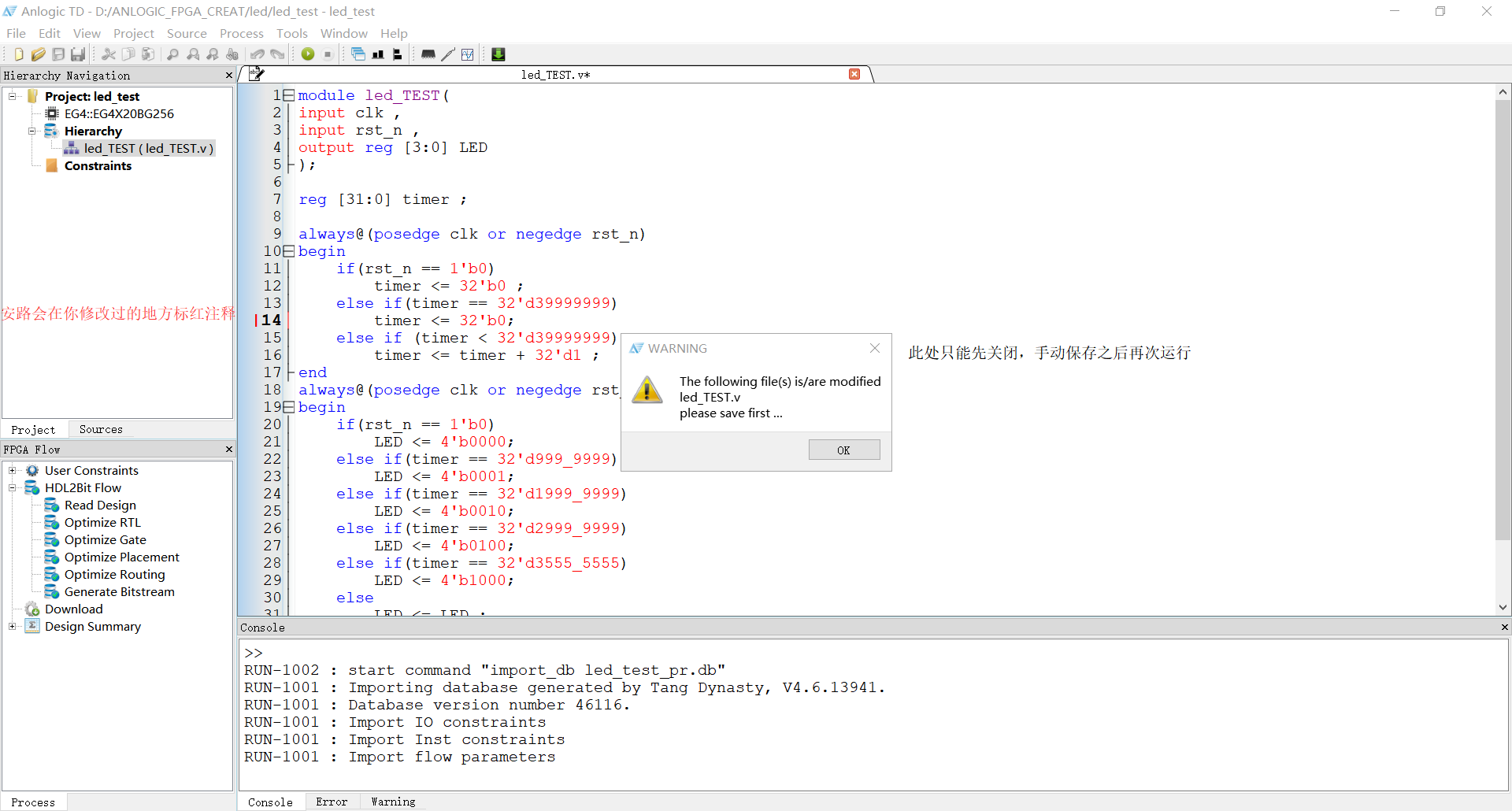This screenshot has height=811, width=1512.
Task: Close the Hierarchy Navigation panel
Action: click(x=229, y=76)
